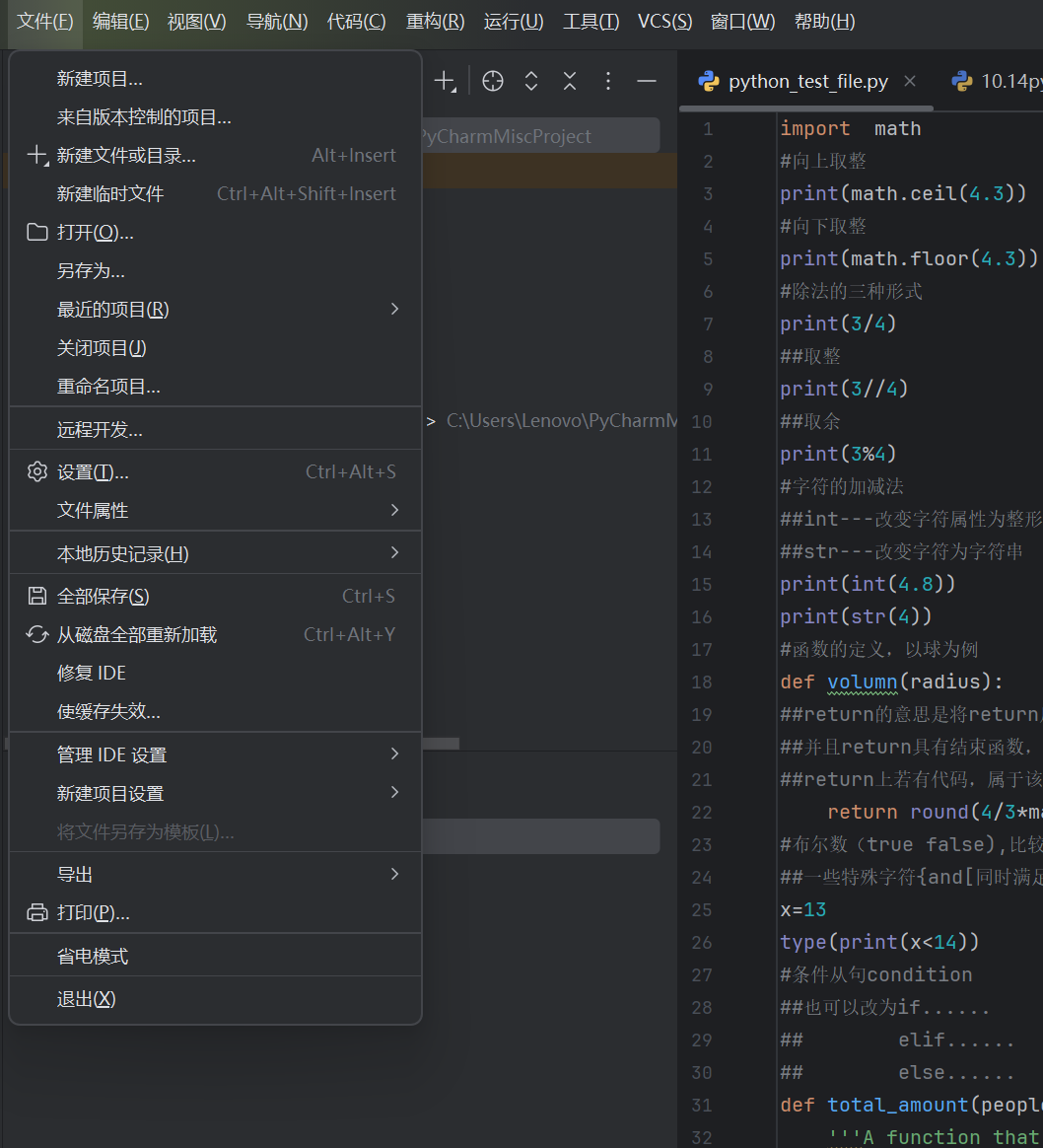1043x1148 pixels.
Task: Click the collapse all icon in project toolbar
Action: [570, 81]
